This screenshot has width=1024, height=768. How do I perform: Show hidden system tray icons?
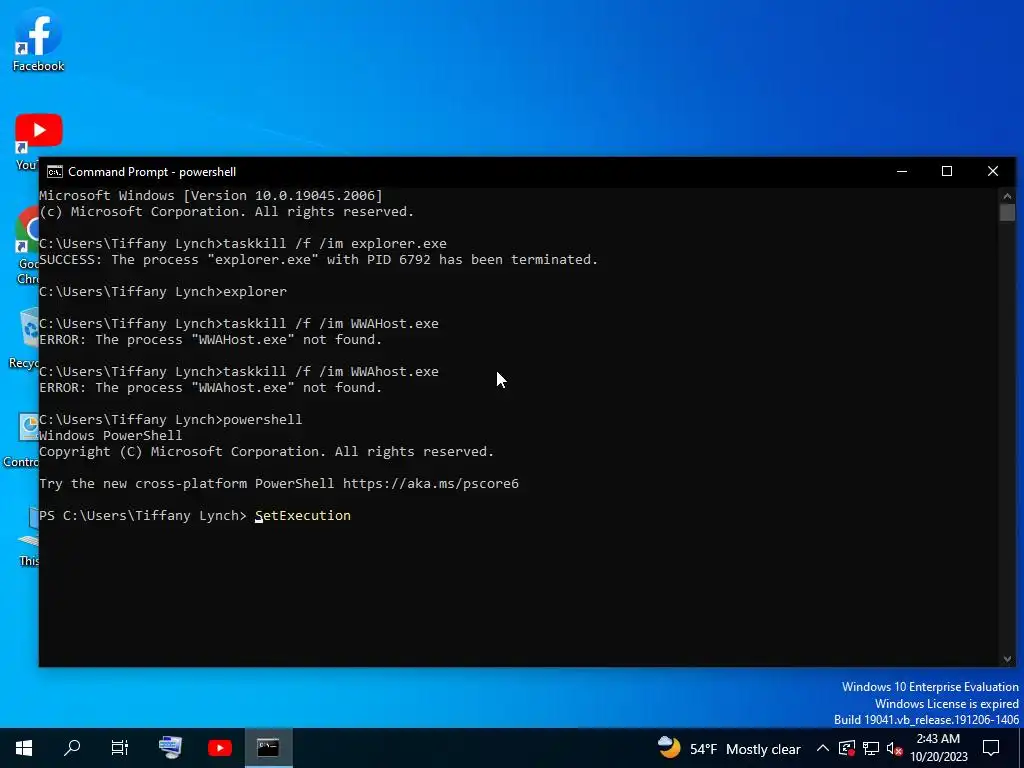tap(823, 748)
